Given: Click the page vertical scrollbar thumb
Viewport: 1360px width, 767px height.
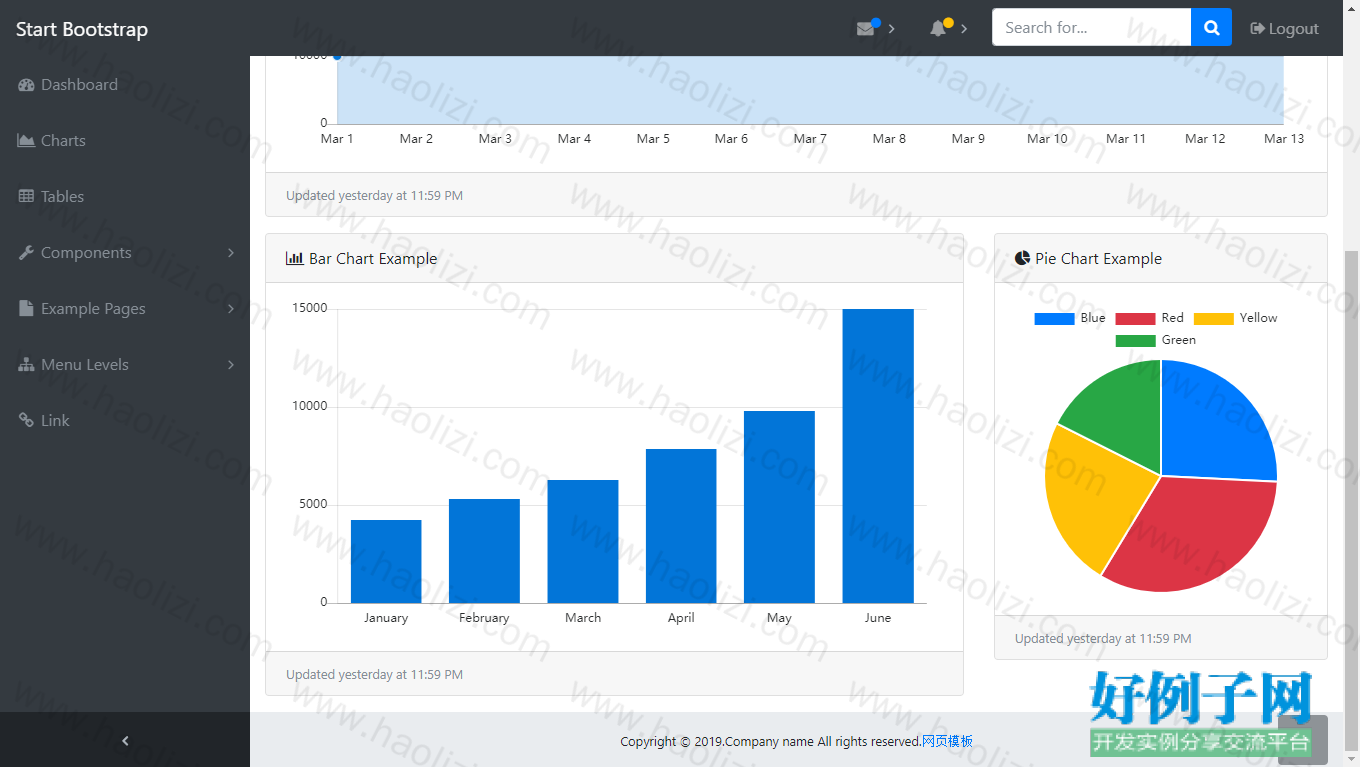Looking at the screenshot, I should pos(1351,500).
